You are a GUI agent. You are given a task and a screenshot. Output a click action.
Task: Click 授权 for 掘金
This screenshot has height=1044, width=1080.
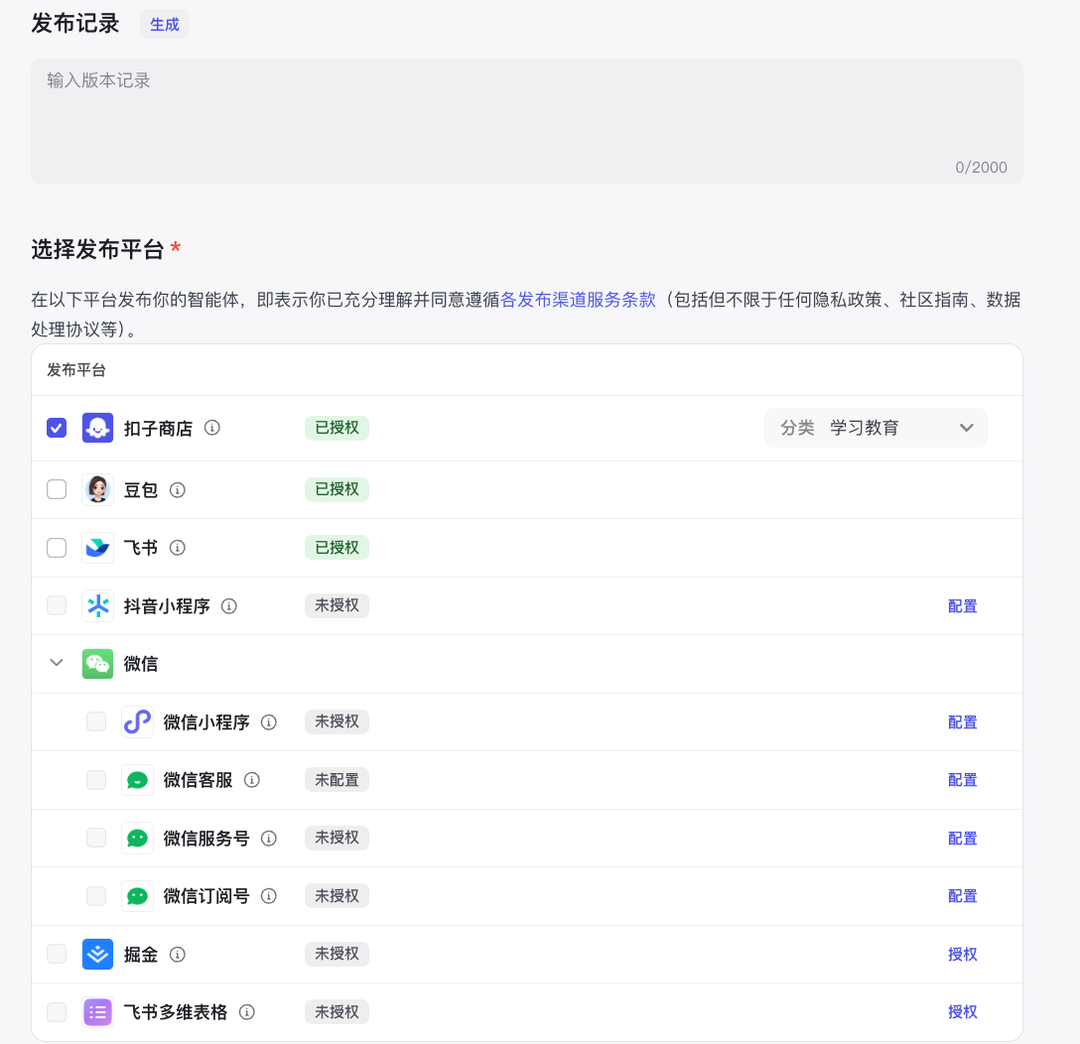point(962,954)
